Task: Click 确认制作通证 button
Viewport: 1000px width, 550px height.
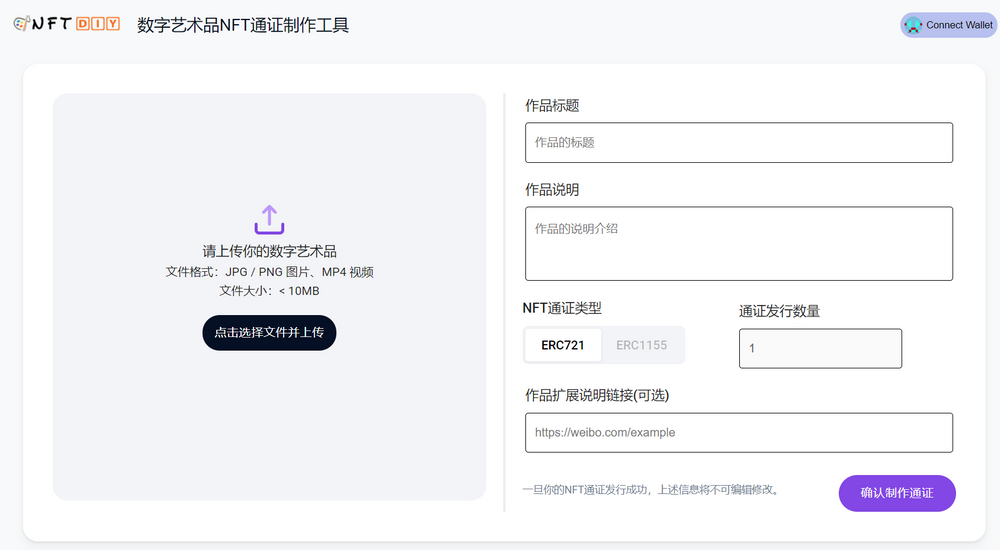Action: coord(897,493)
